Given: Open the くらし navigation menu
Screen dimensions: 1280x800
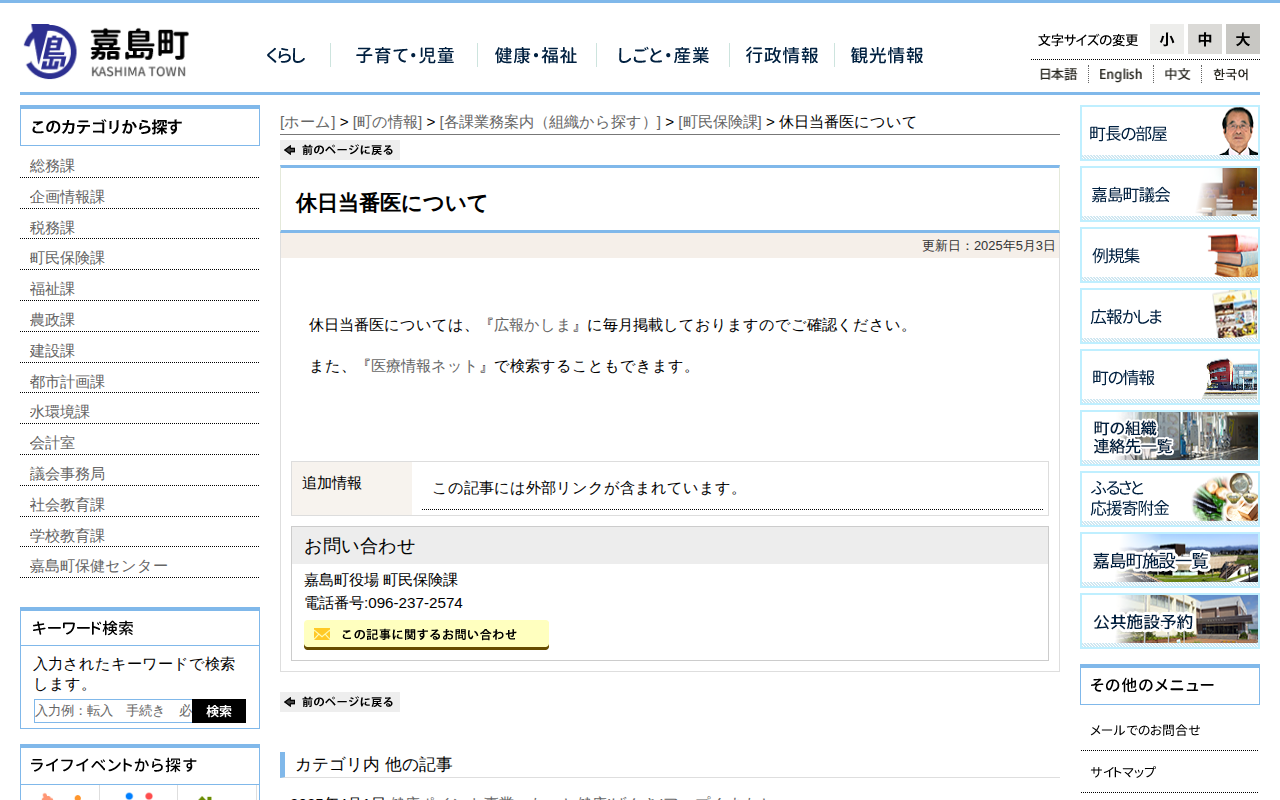Looking at the screenshot, I should (285, 56).
